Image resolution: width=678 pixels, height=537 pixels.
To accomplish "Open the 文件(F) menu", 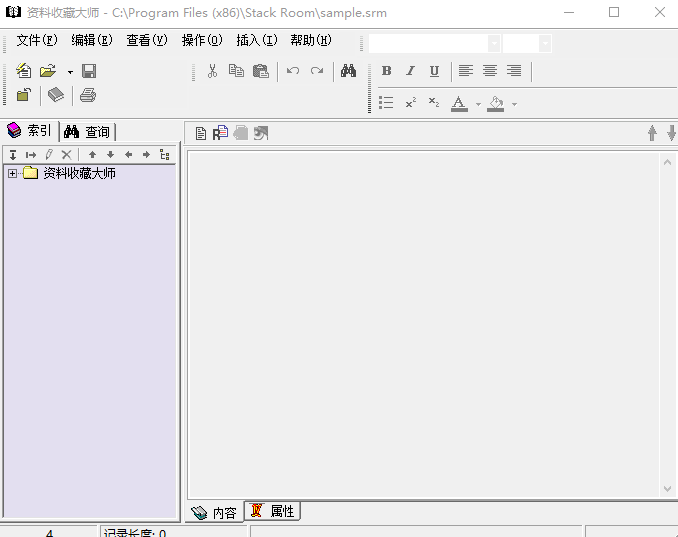I will [37, 41].
